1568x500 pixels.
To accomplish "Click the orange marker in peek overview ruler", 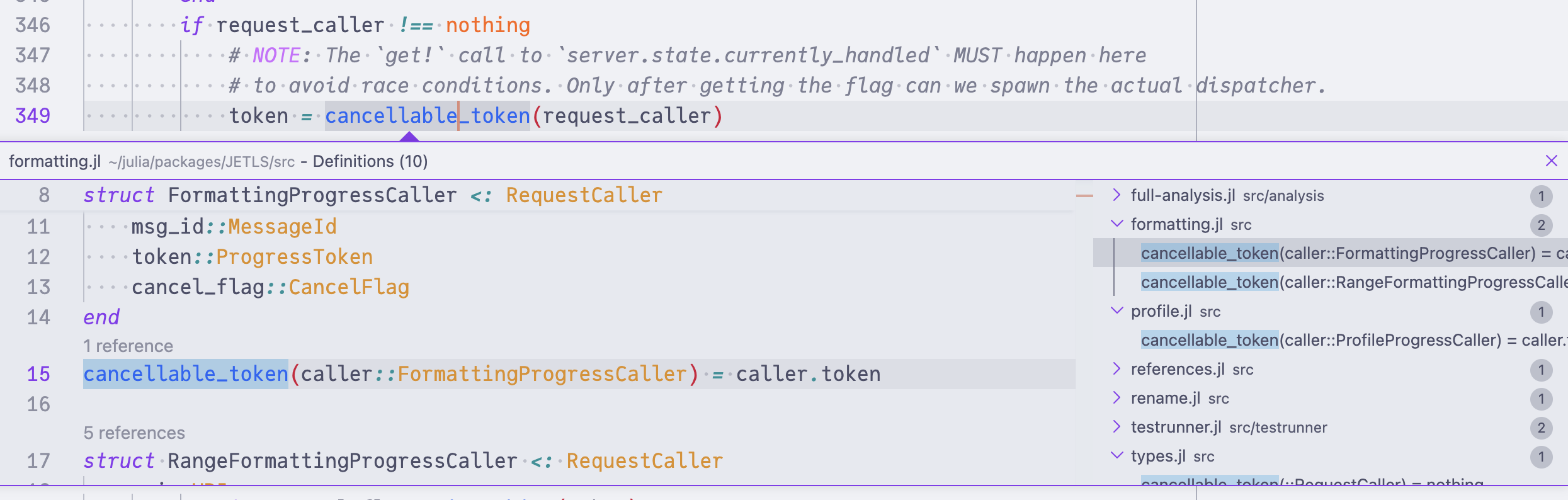I will (1084, 196).
